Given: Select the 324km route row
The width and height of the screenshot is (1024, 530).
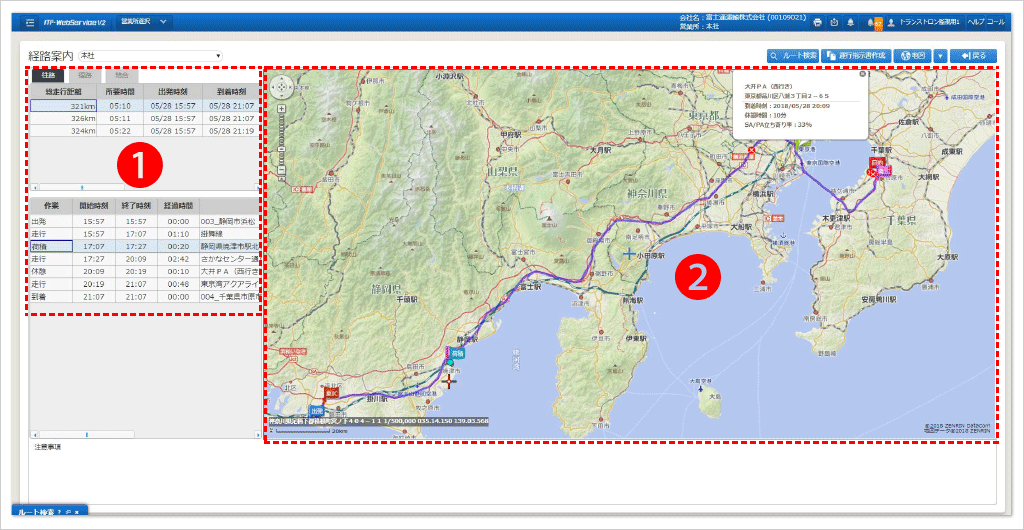Looking at the screenshot, I should pos(145,131).
